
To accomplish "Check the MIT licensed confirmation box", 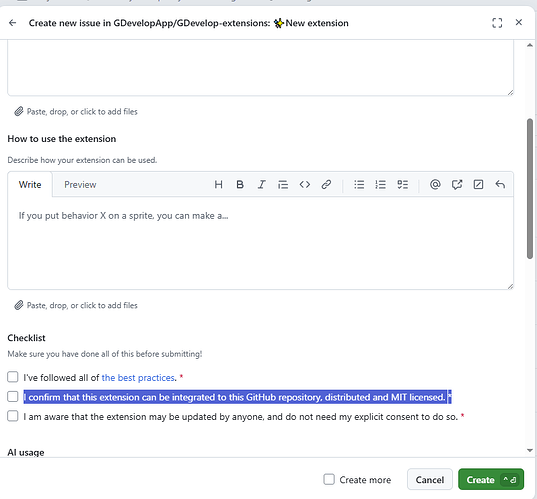I will pos(13,397).
